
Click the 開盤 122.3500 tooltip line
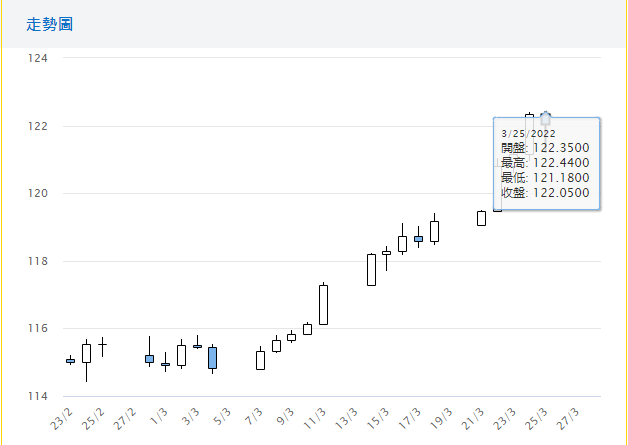(545, 148)
